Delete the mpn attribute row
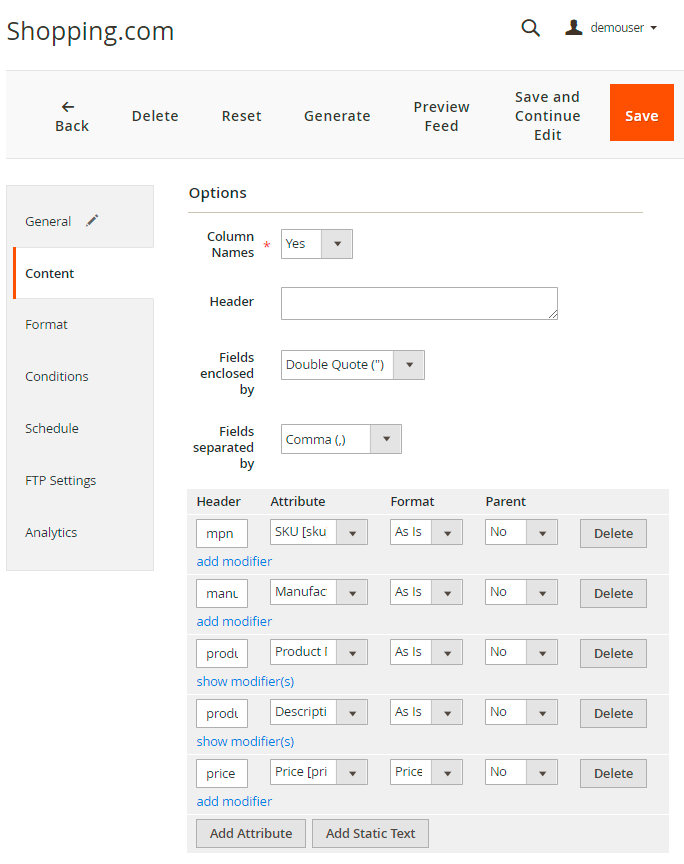Viewport: 684px width, 864px height. point(613,533)
